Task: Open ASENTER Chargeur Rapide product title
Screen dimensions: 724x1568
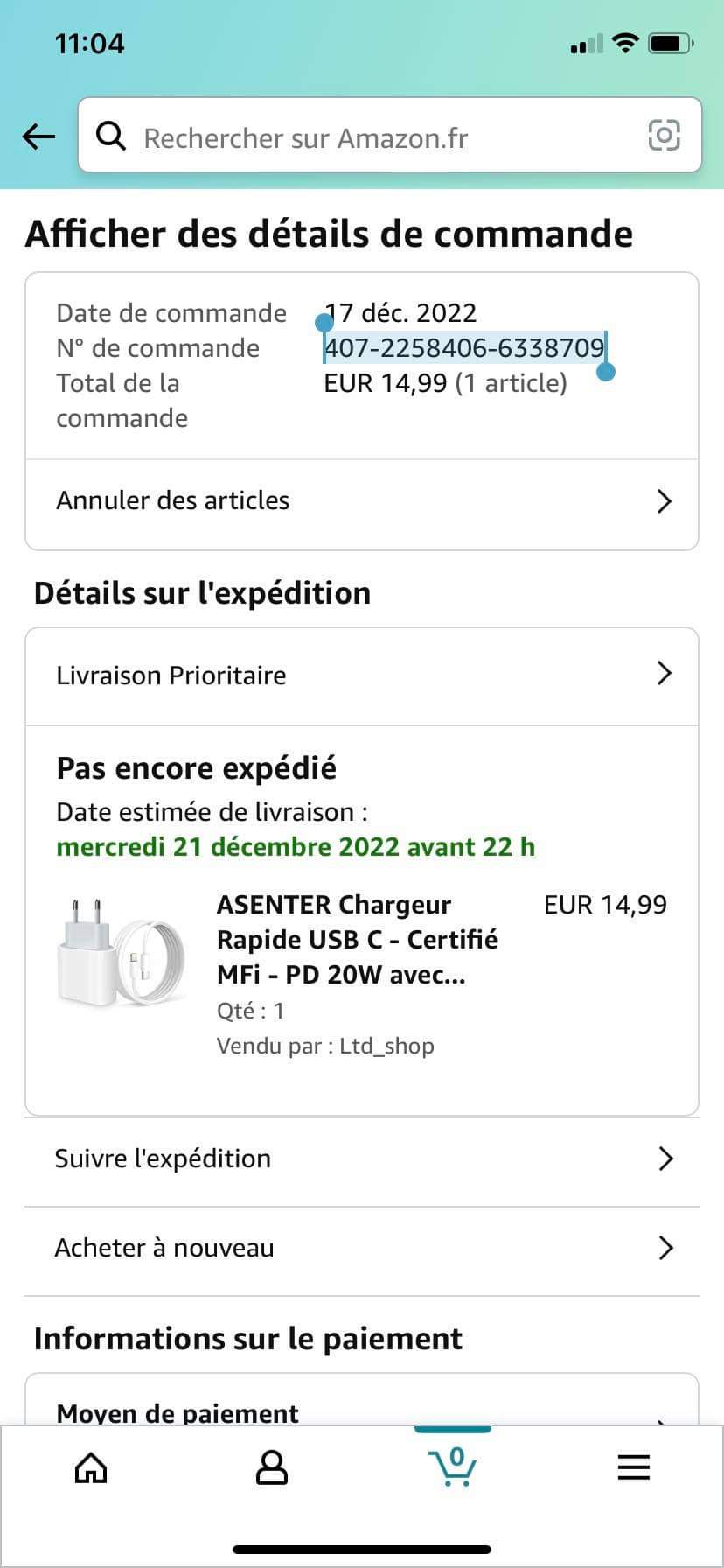Action: coord(357,940)
